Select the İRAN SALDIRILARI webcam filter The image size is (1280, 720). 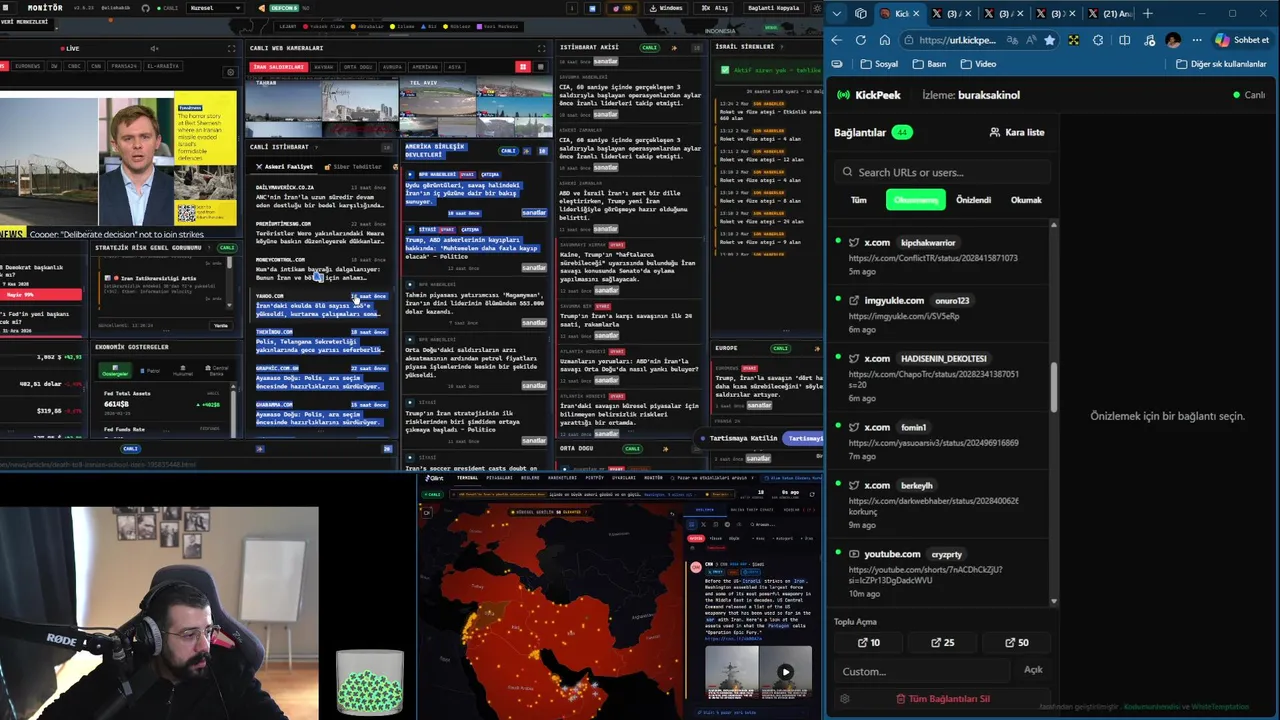279,67
